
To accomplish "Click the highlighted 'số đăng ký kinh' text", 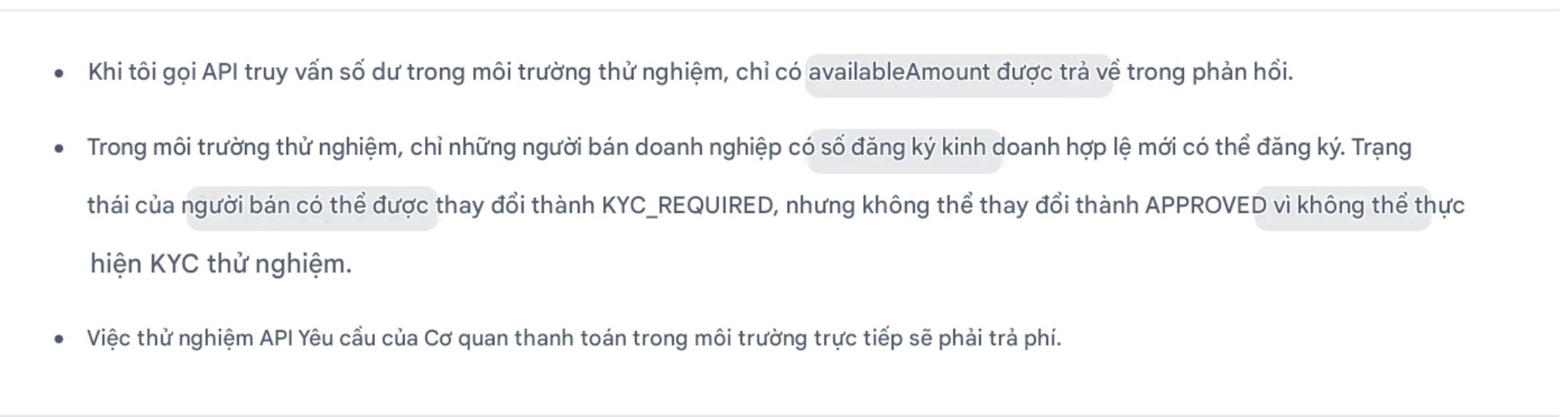I will (903, 148).
